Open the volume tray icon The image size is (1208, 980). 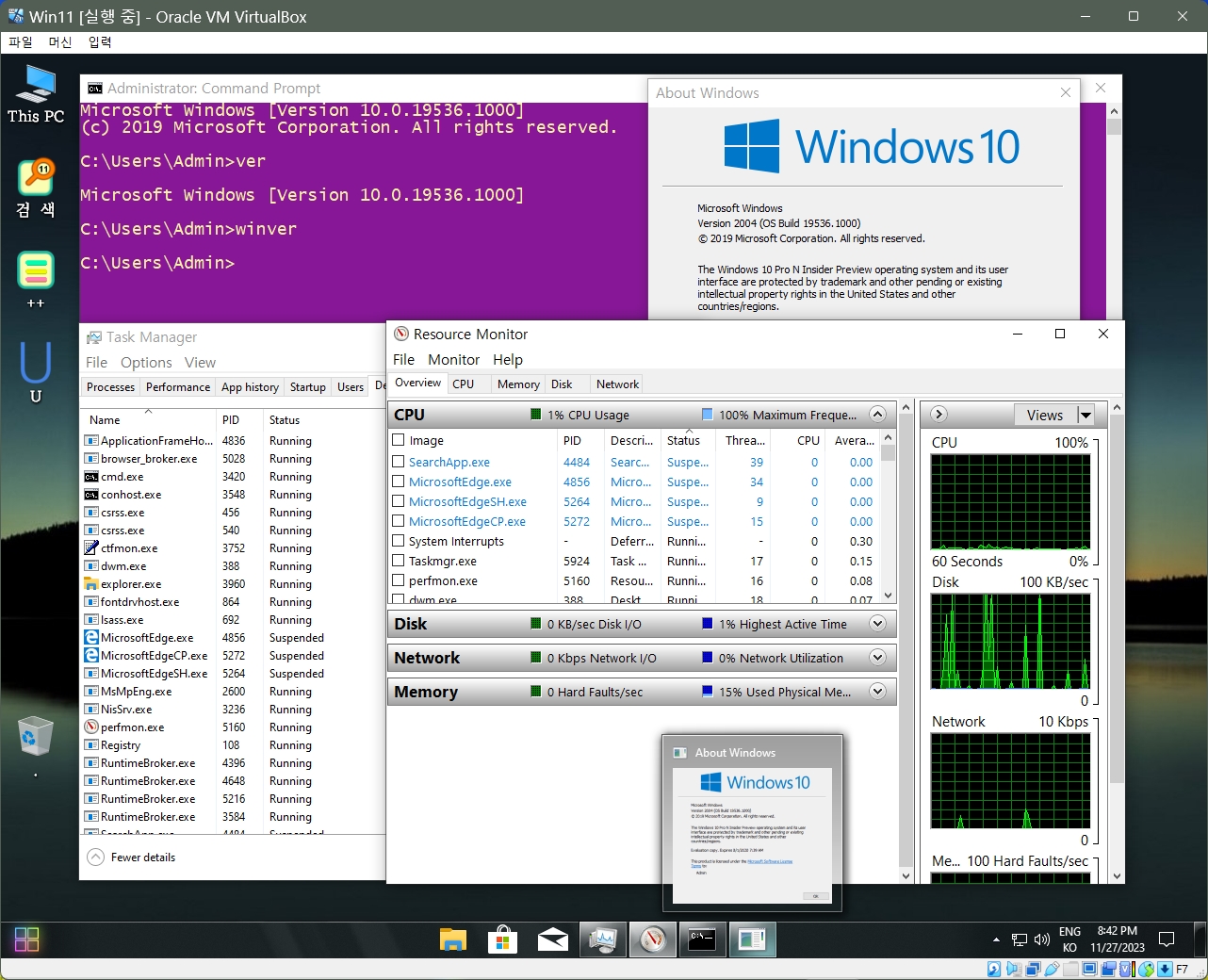[x=1041, y=939]
